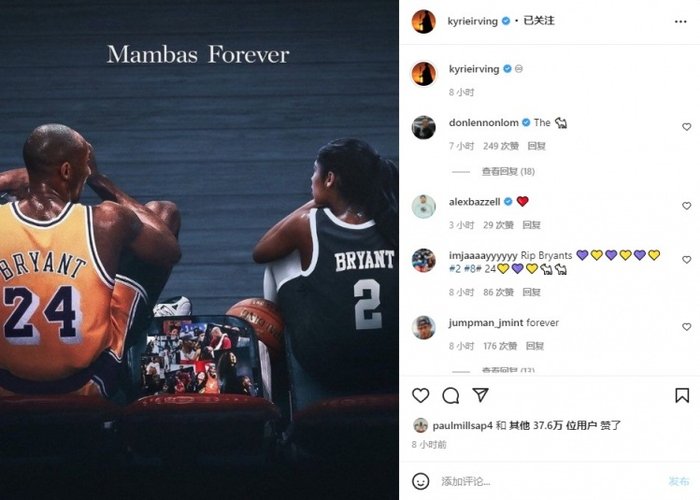Toggle the 已关注 following status
The image size is (700, 500).
(x=539, y=21)
